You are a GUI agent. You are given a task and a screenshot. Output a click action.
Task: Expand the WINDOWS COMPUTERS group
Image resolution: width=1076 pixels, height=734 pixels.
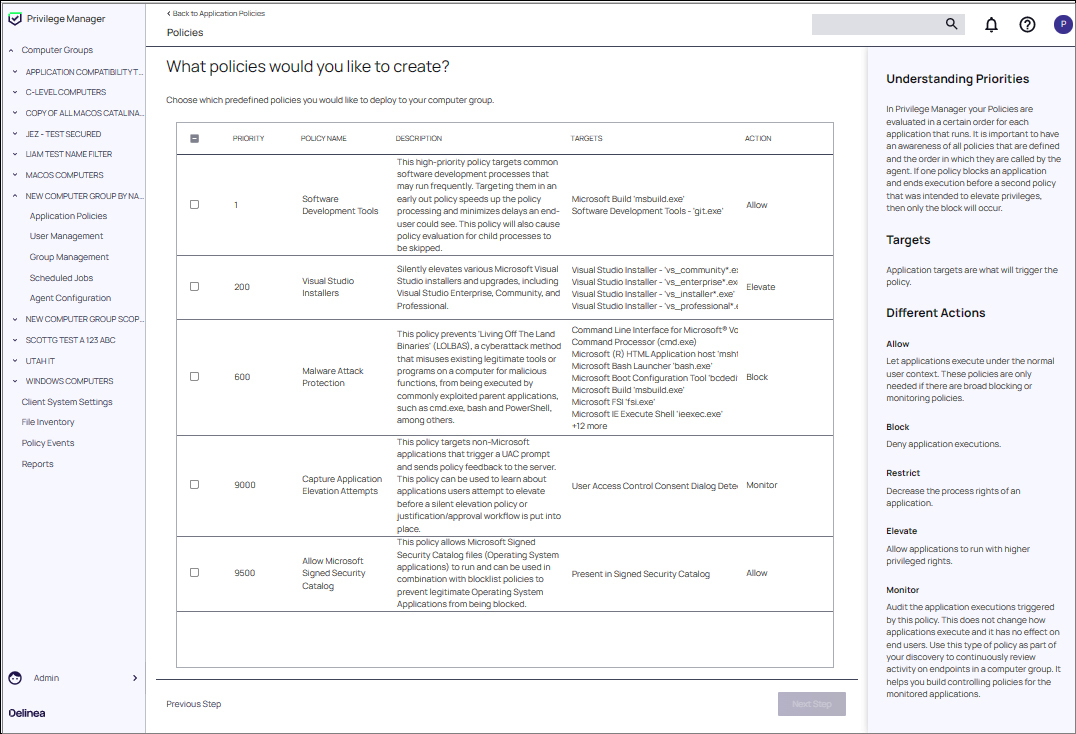14,380
